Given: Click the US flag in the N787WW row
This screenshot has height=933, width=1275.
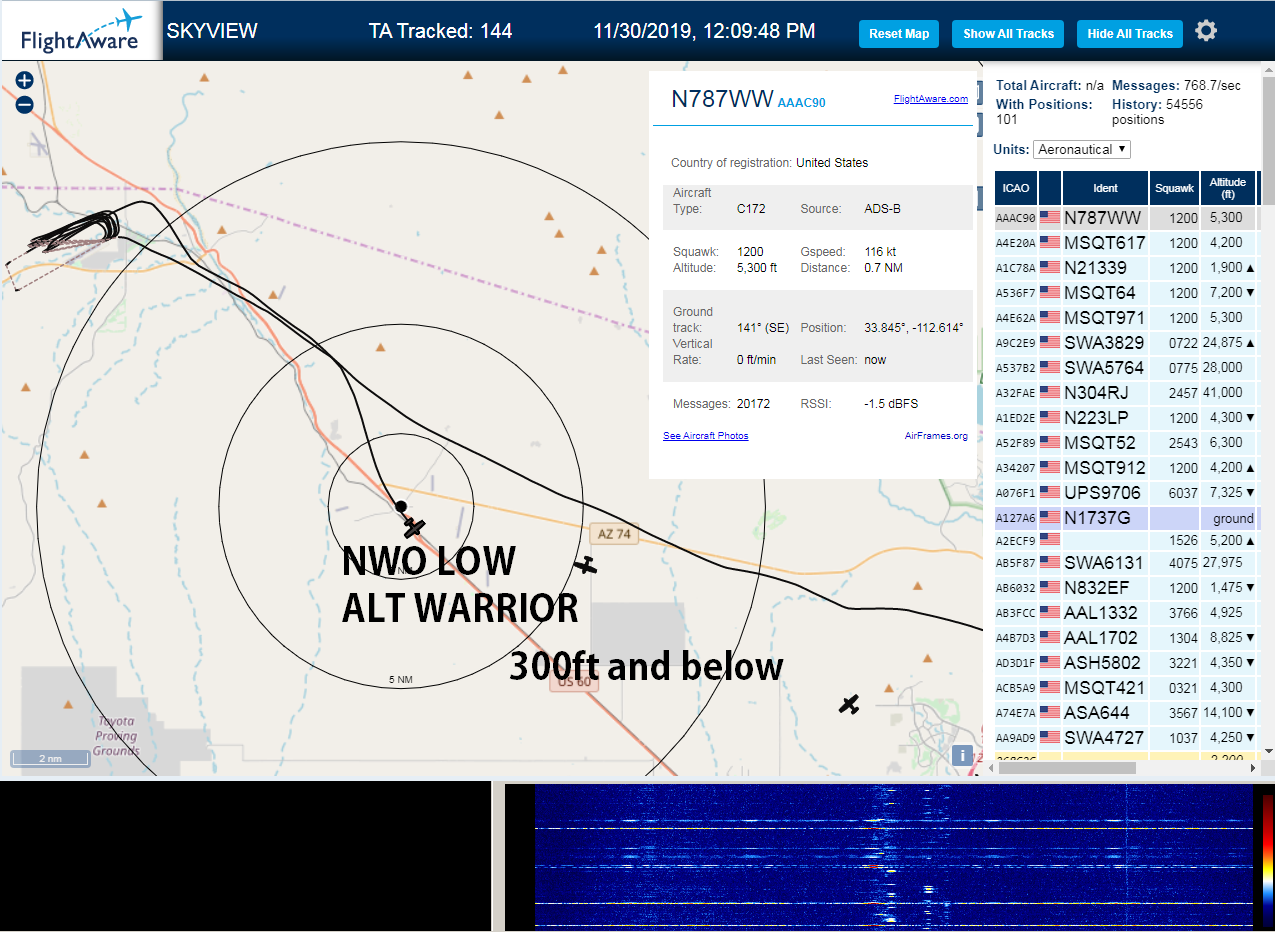Looking at the screenshot, I should [1050, 217].
